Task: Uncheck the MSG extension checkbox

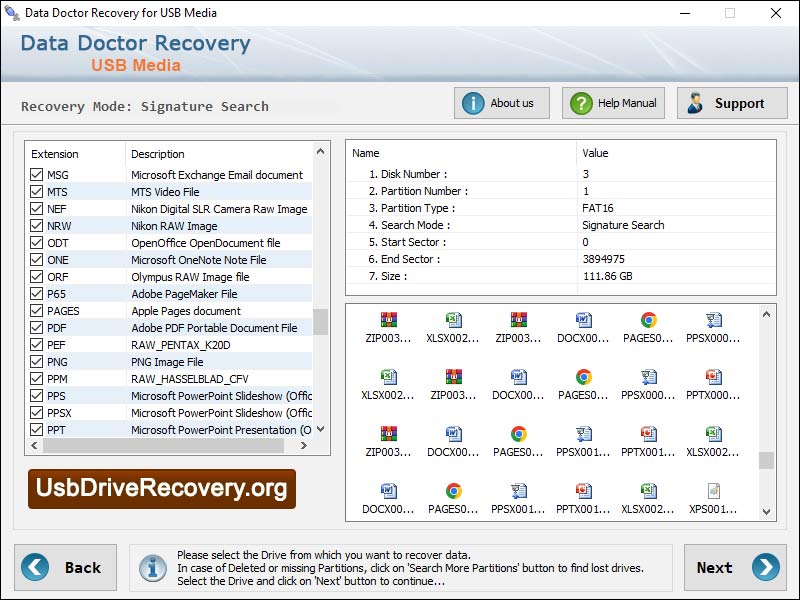Action: click(37, 175)
